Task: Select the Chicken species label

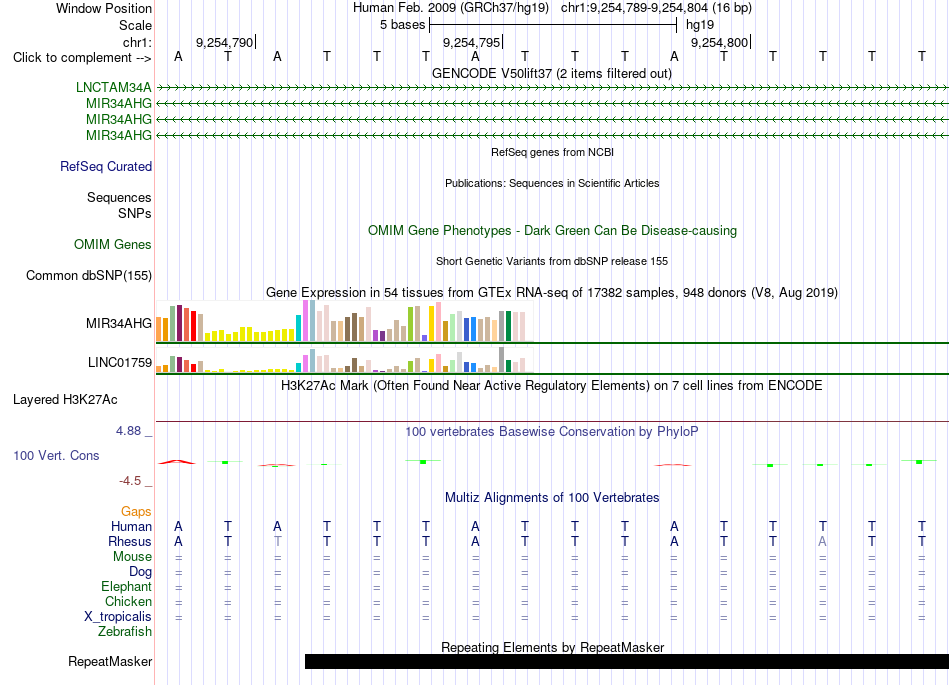Action: 128,601
